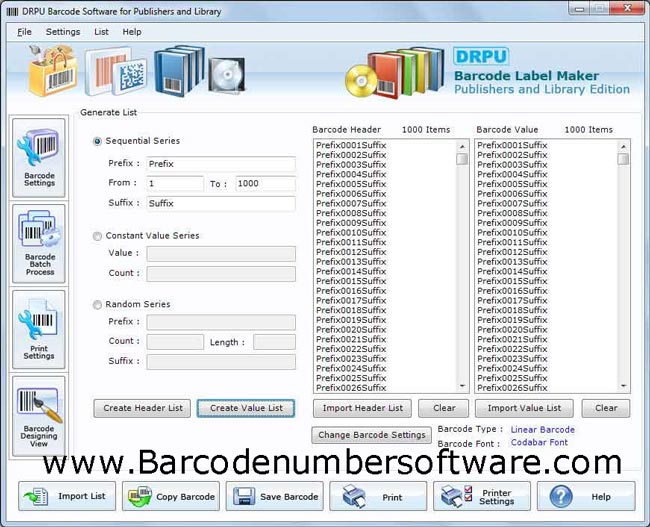Select Prefix0015Suffix in Barcode Header list
This screenshot has width=650, height=527.
[x=351, y=281]
